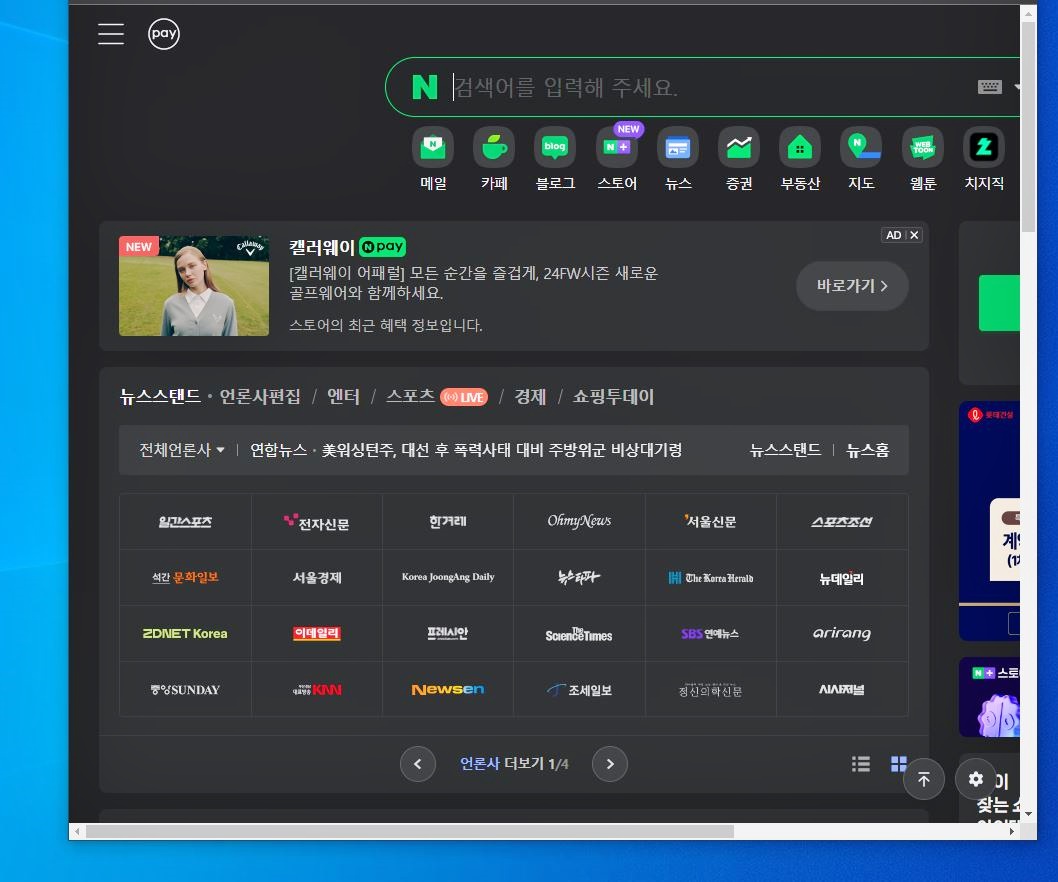Click the AD info label
This screenshot has width=1058, height=882.
pyautogui.click(x=893, y=235)
